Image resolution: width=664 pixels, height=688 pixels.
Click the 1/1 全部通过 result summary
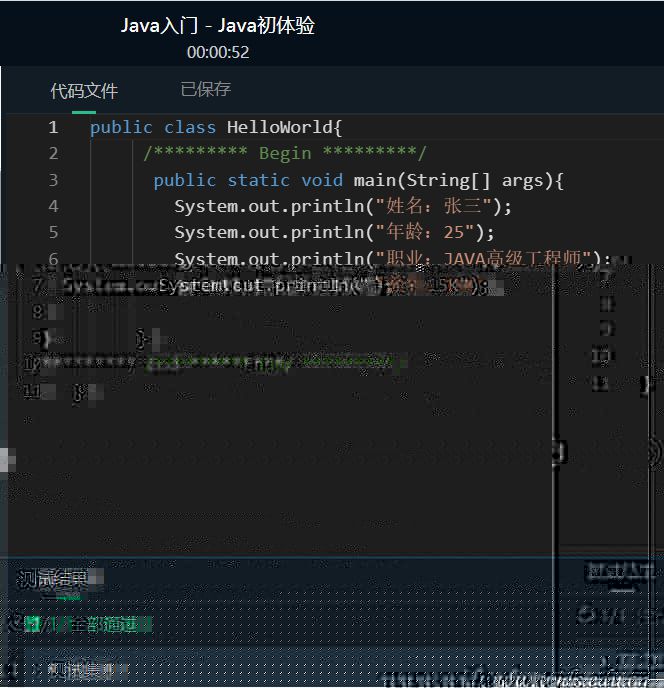point(95,625)
